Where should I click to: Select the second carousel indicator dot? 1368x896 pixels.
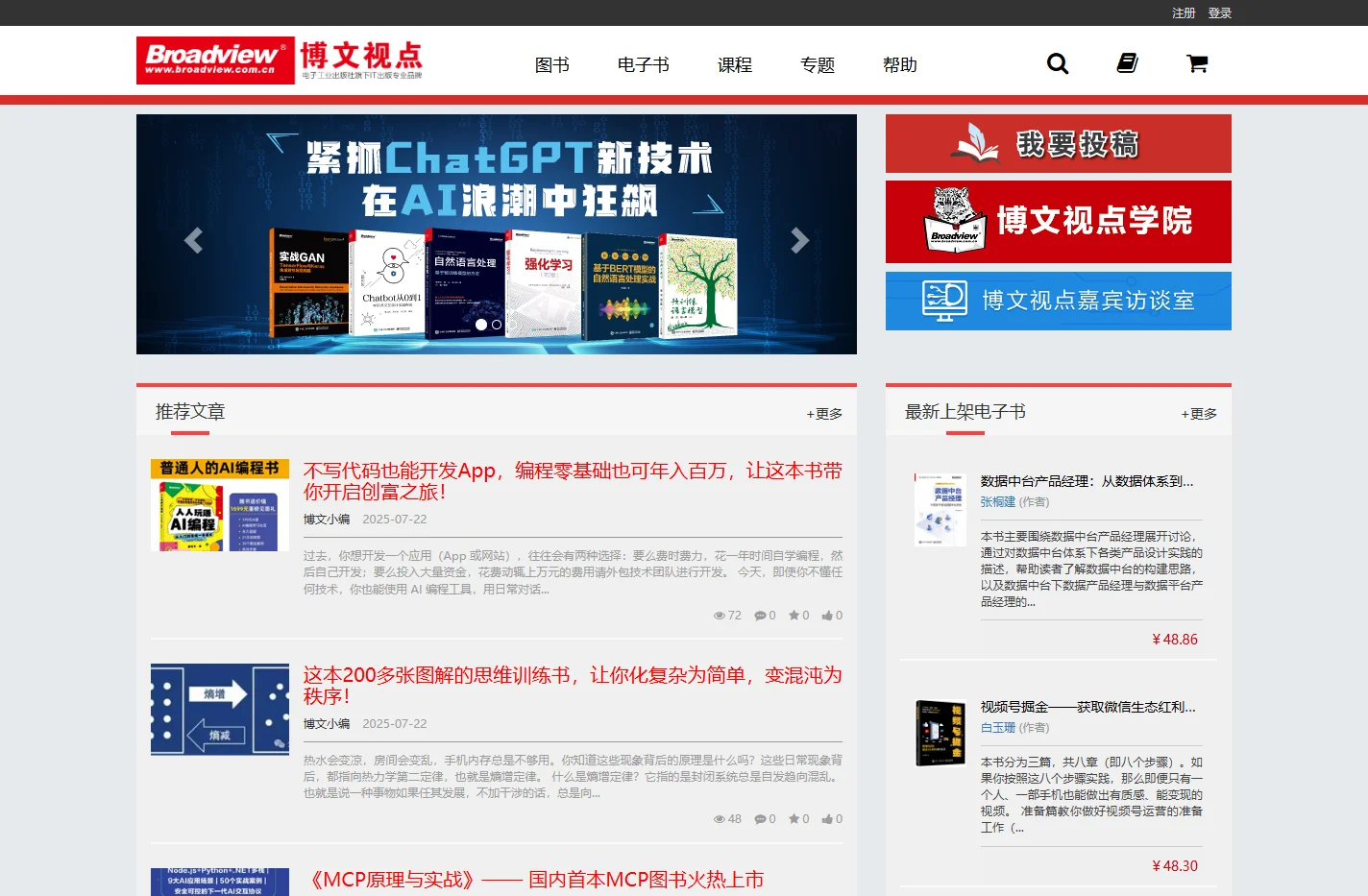tap(497, 325)
